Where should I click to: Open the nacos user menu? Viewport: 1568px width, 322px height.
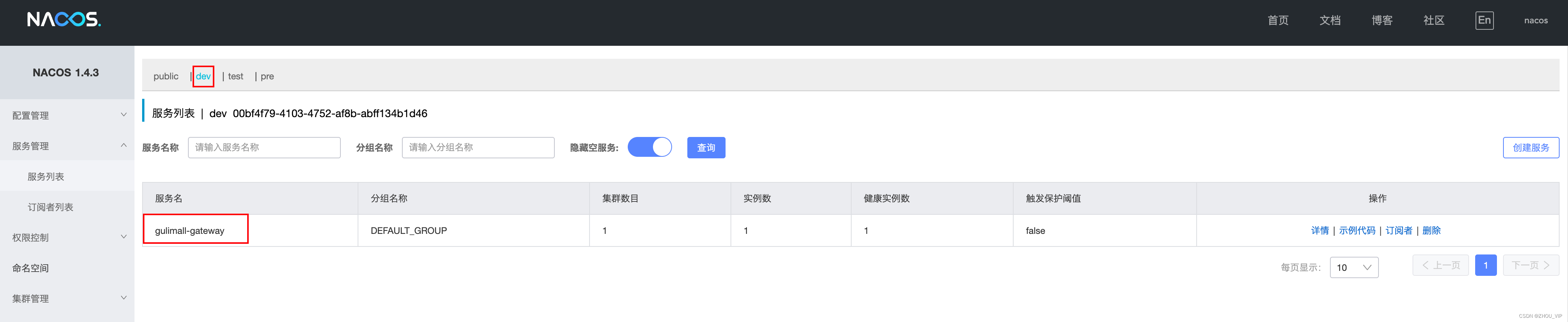tap(1535, 20)
